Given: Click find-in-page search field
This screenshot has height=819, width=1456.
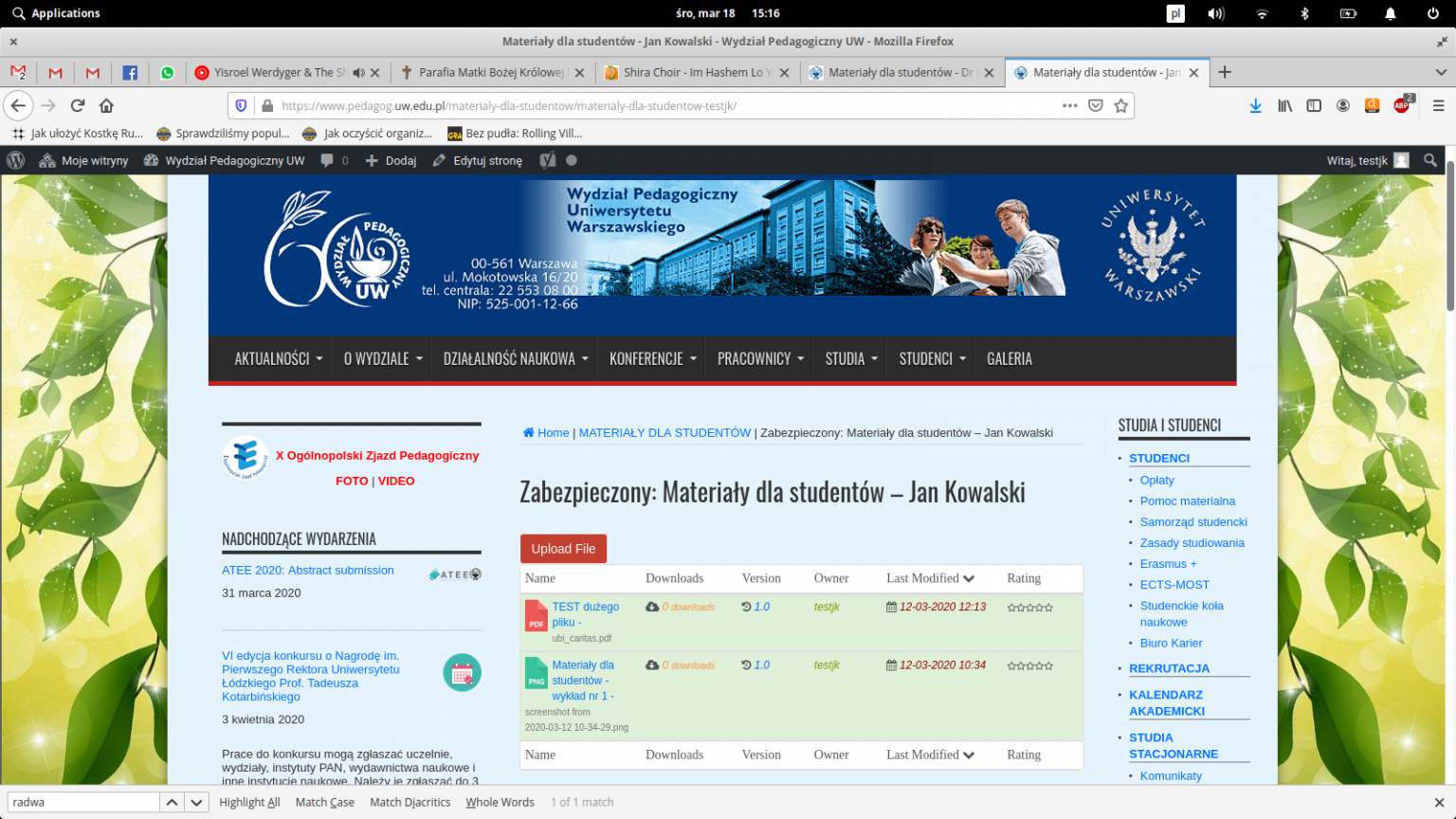Looking at the screenshot, I should point(83,802).
